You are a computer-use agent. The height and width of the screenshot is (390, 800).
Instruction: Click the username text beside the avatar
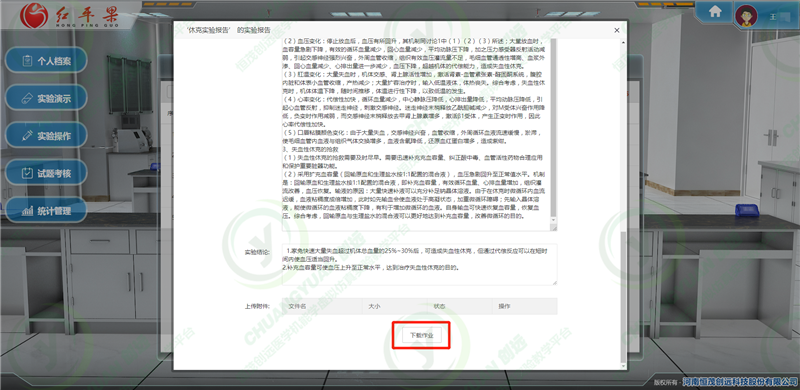pos(772,16)
